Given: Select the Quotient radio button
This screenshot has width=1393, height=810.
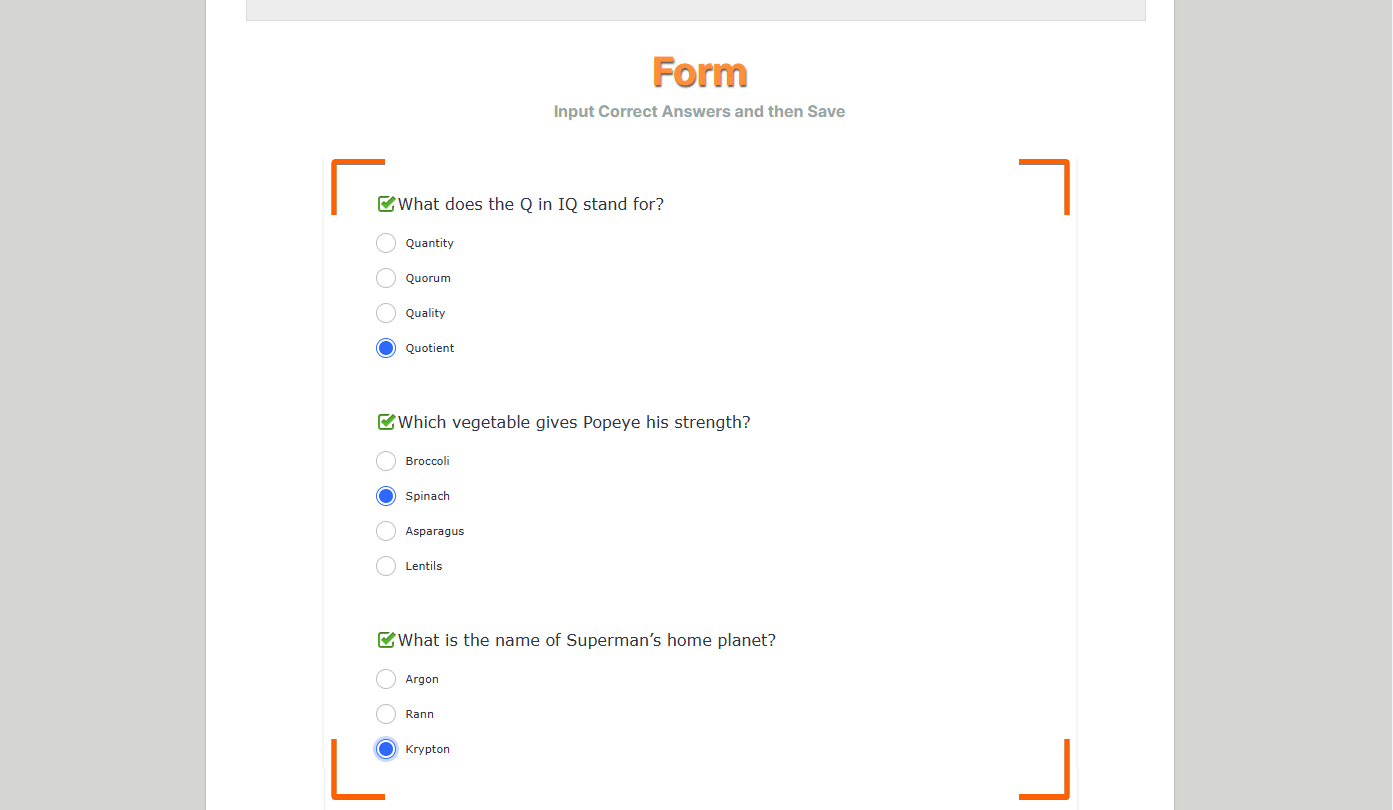Looking at the screenshot, I should click(x=386, y=348).
